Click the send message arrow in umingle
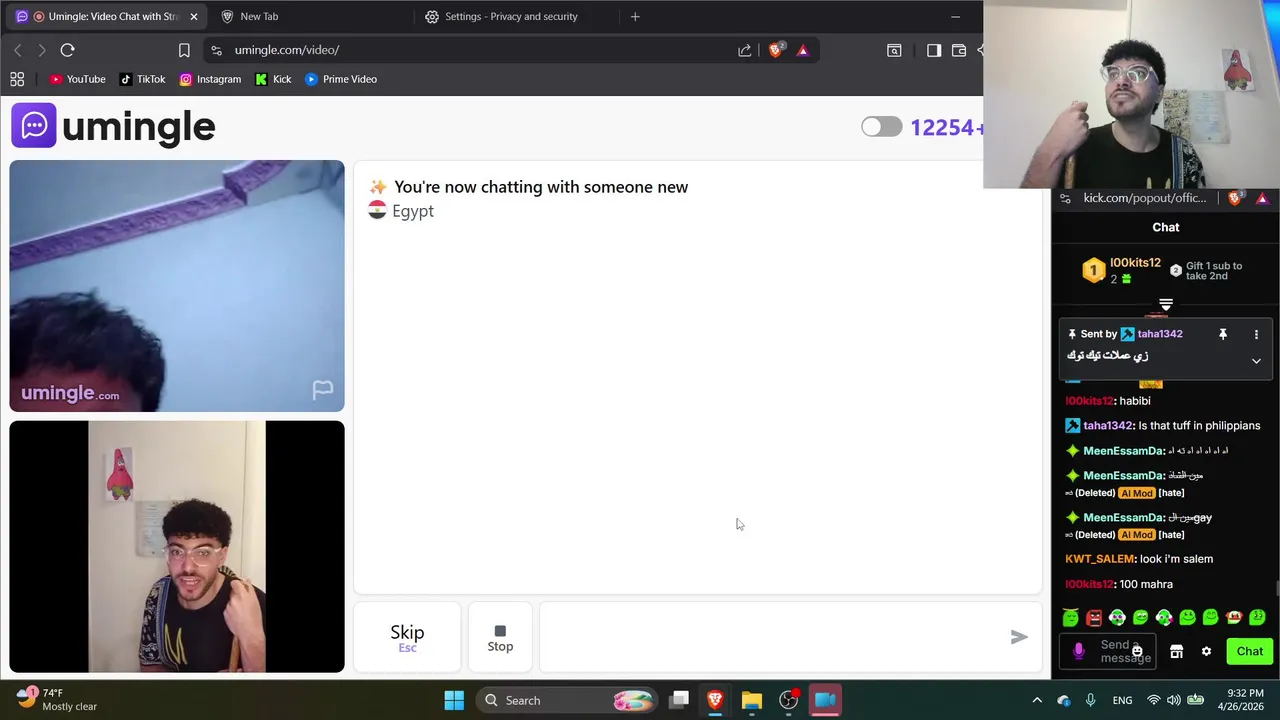Viewport: 1280px width, 720px height. (1019, 637)
